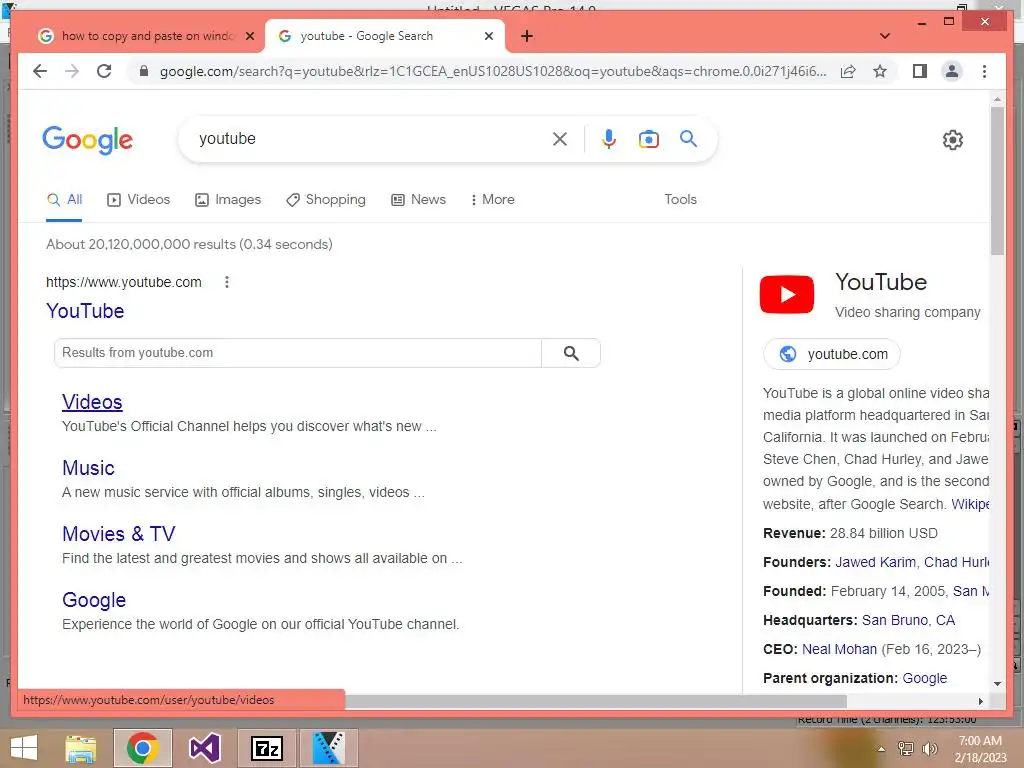Open the Google channel sitelink

coord(94,600)
